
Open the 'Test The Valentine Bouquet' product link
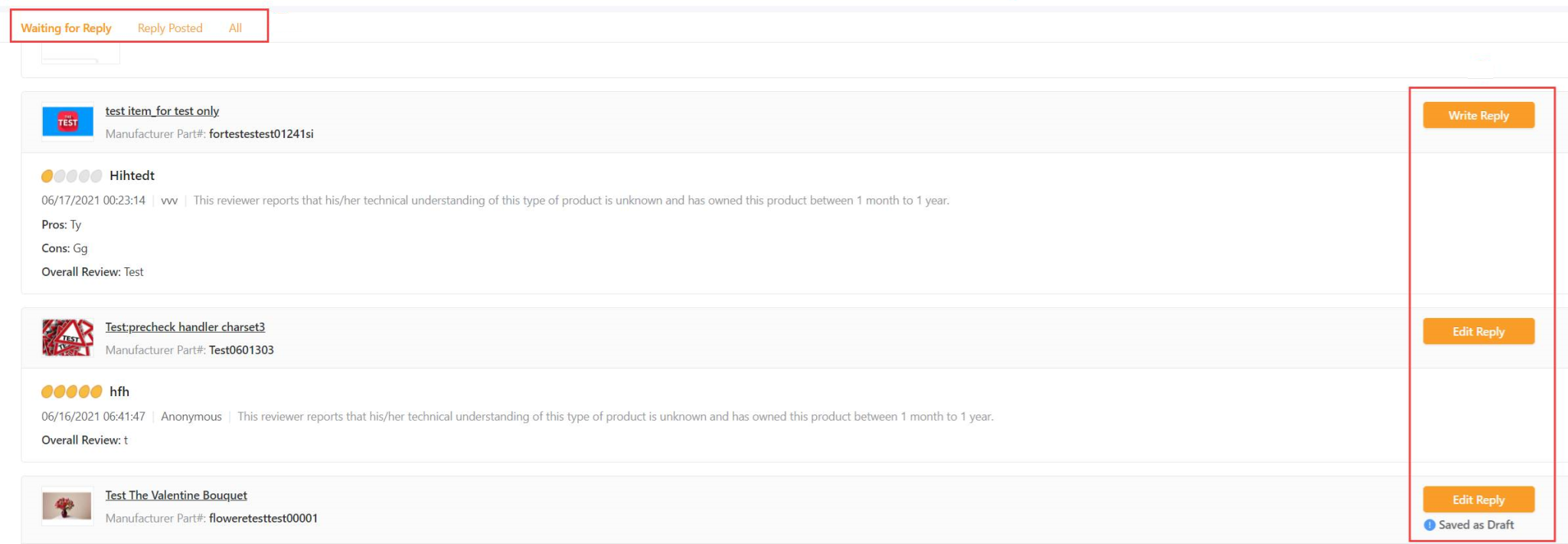(175, 495)
